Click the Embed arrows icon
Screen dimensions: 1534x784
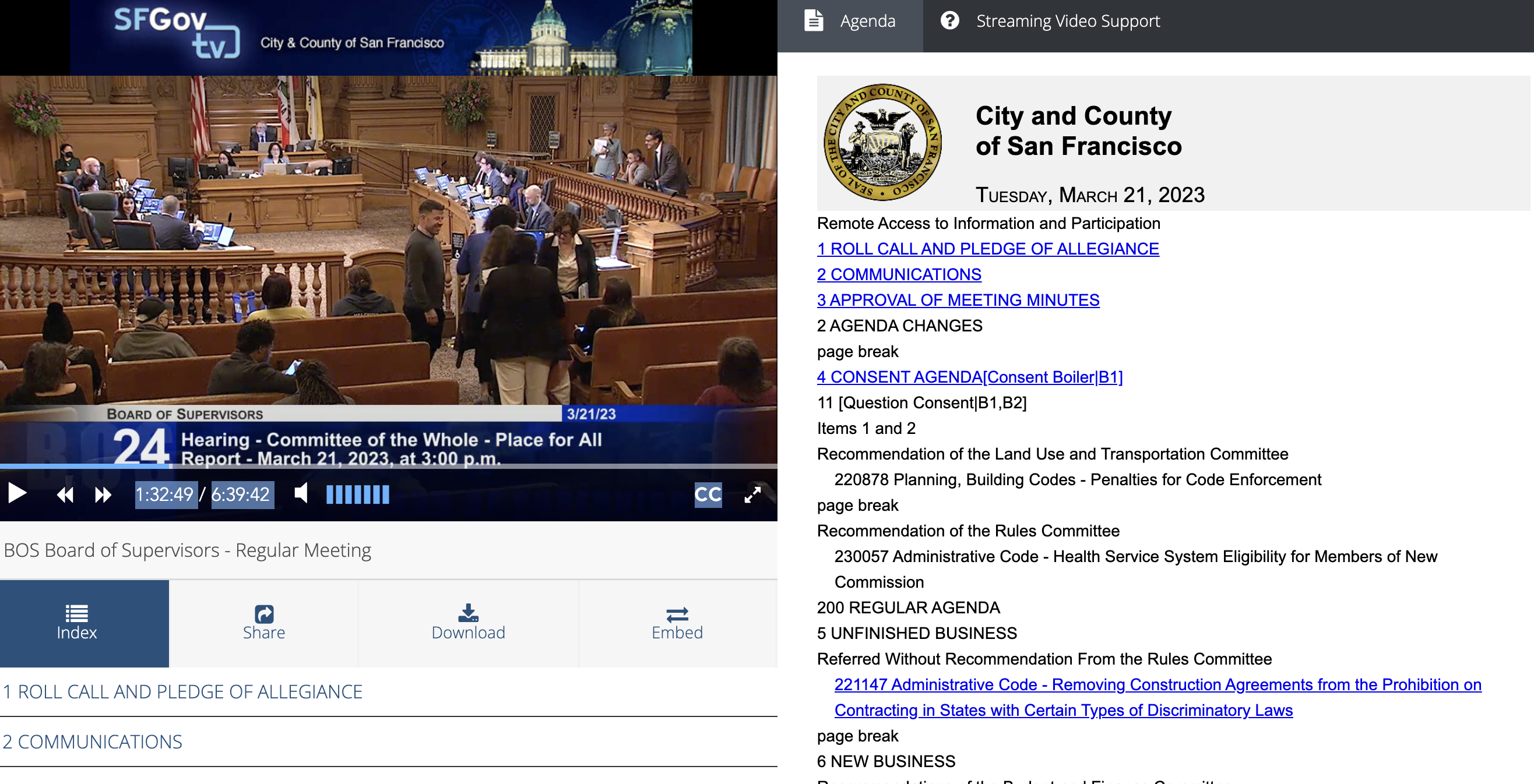[x=677, y=614]
